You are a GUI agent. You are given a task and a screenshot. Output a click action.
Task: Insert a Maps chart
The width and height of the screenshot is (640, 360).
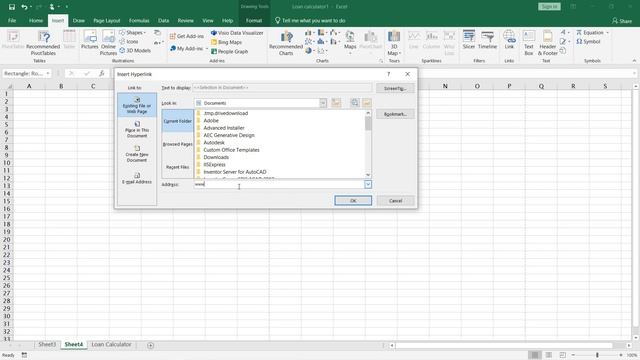[350, 43]
